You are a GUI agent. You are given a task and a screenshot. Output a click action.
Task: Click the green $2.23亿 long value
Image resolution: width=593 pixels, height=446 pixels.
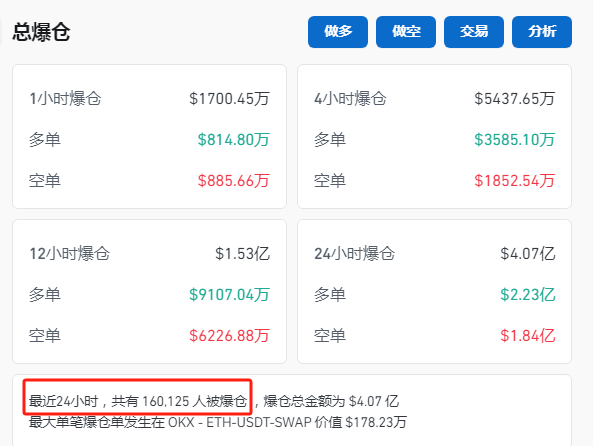pyautogui.click(x=528, y=295)
